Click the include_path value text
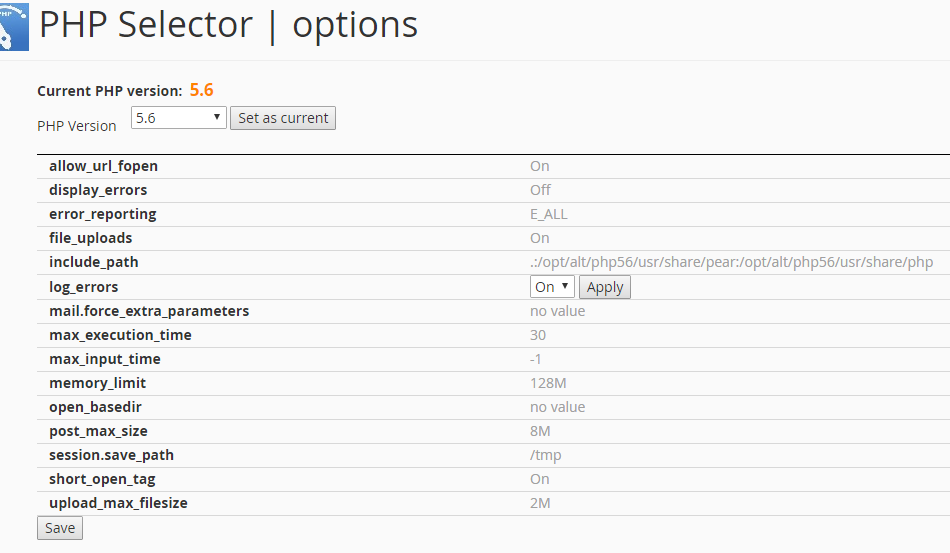 (x=731, y=262)
